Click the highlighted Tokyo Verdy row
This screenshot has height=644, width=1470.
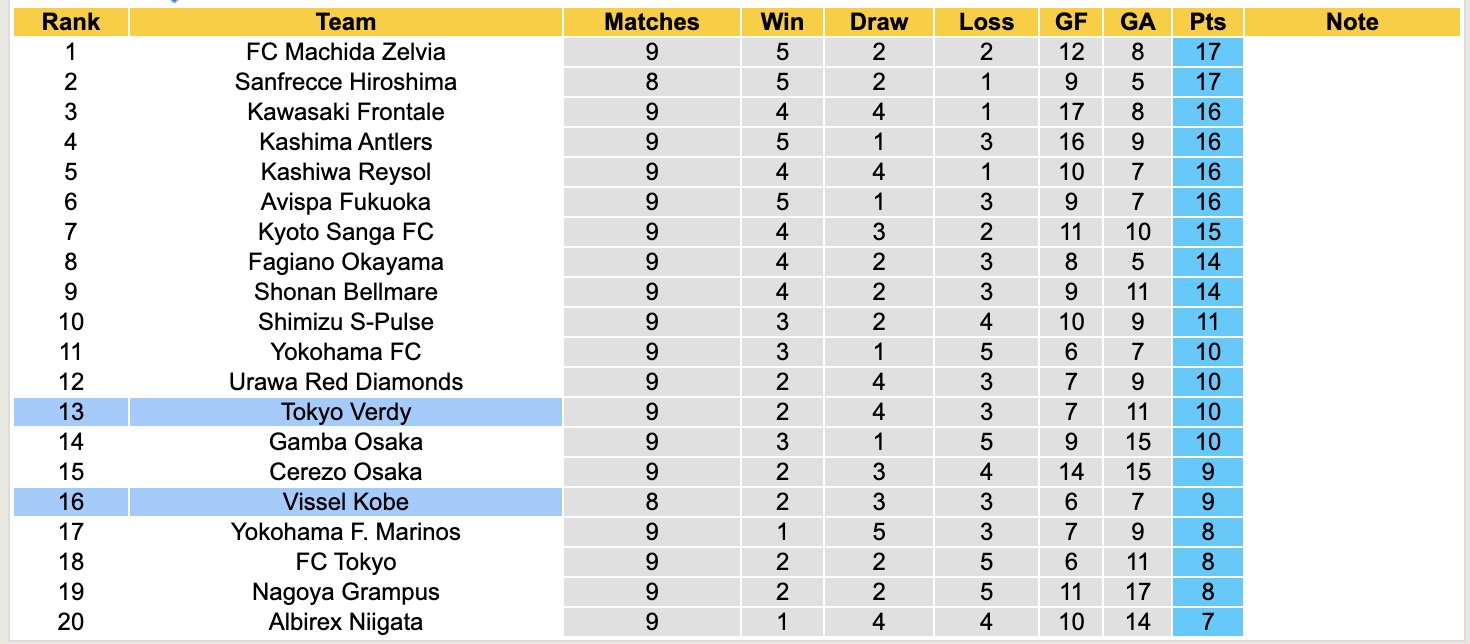[x=345, y=412]
